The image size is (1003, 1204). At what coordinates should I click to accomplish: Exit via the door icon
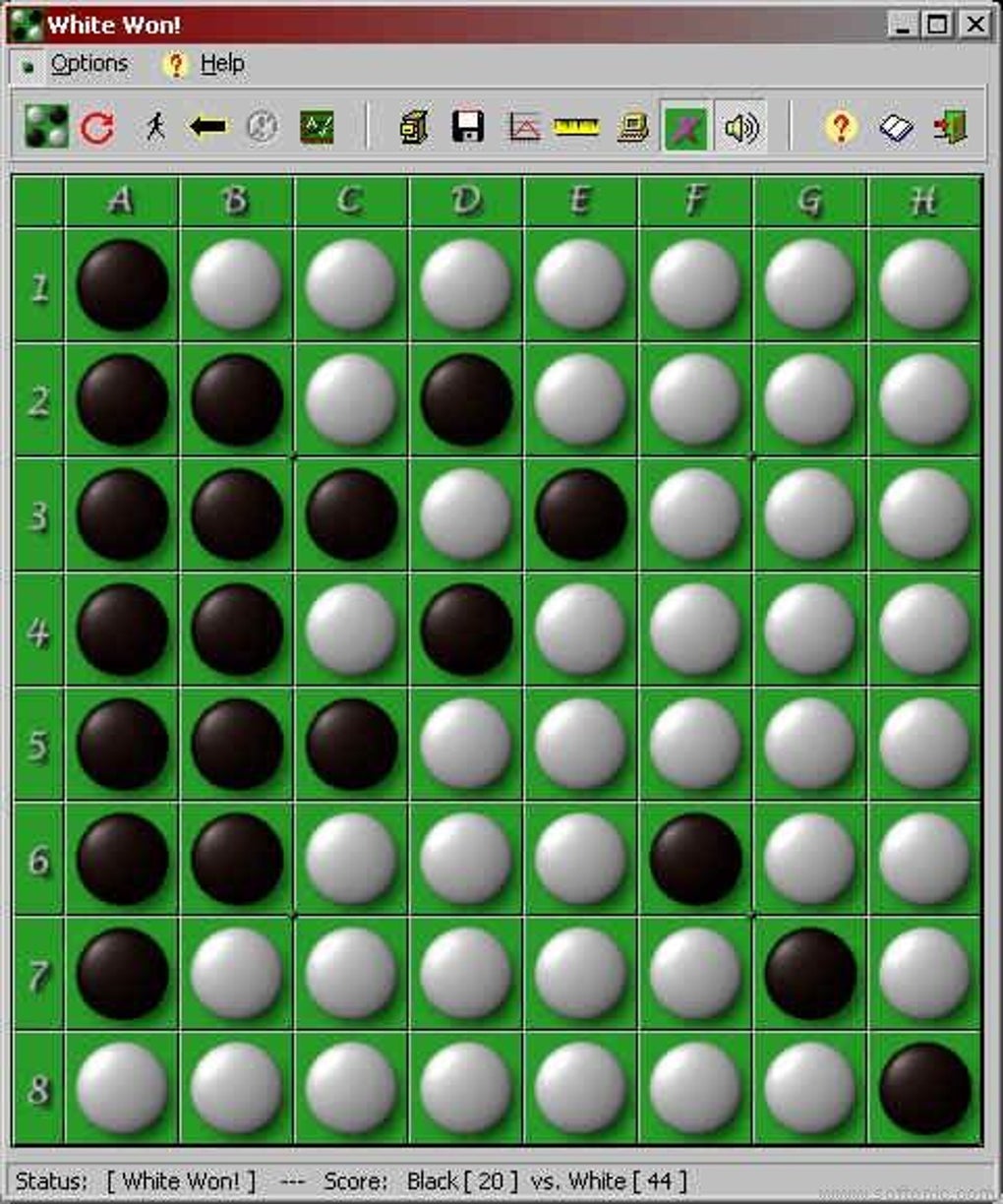click(951, 127)
